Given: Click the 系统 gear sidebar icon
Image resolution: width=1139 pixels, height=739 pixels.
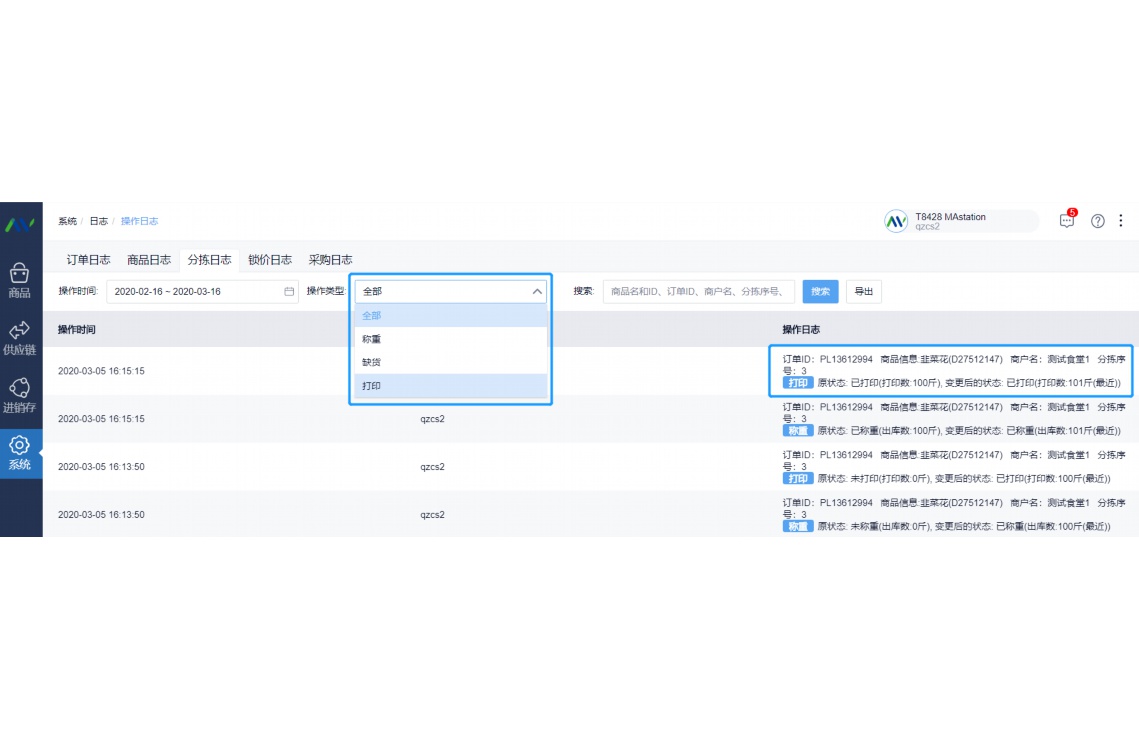Looking at the screenshot, I should click(20, 446).
